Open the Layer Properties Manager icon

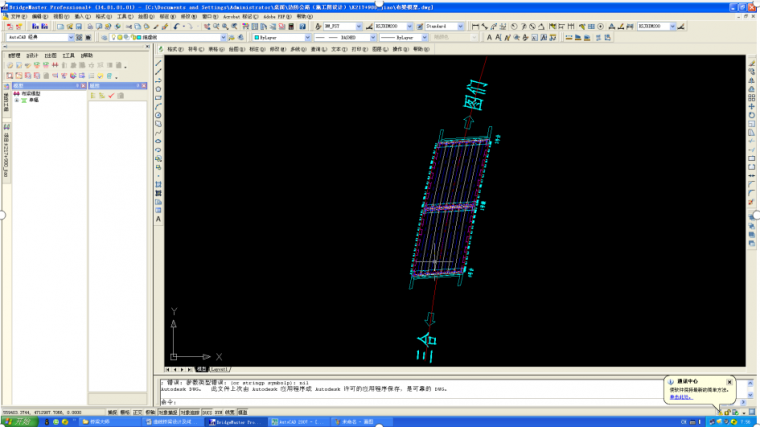[104, 37]
